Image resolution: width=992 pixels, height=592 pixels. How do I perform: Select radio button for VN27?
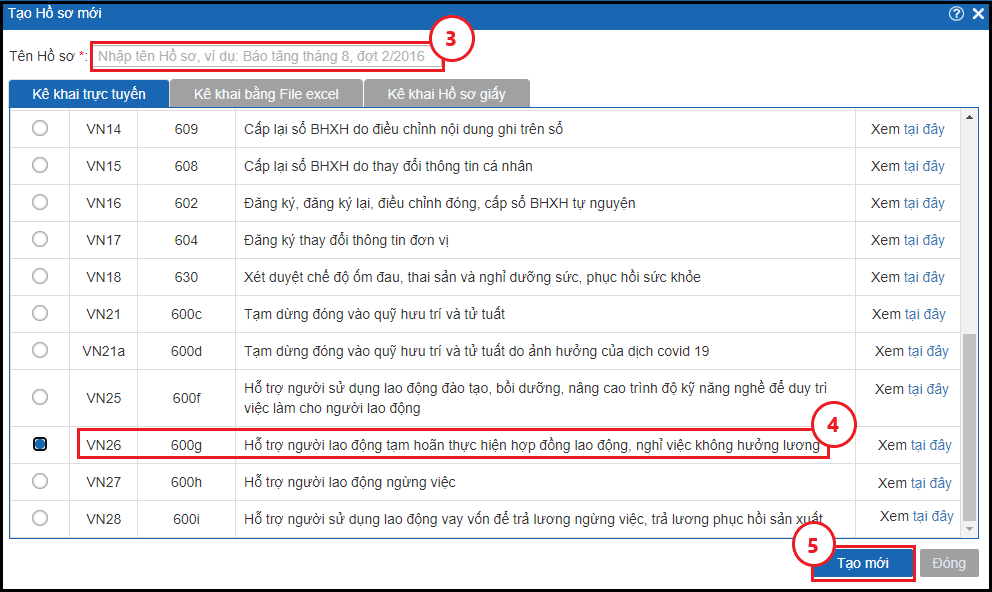coord(40,481)
